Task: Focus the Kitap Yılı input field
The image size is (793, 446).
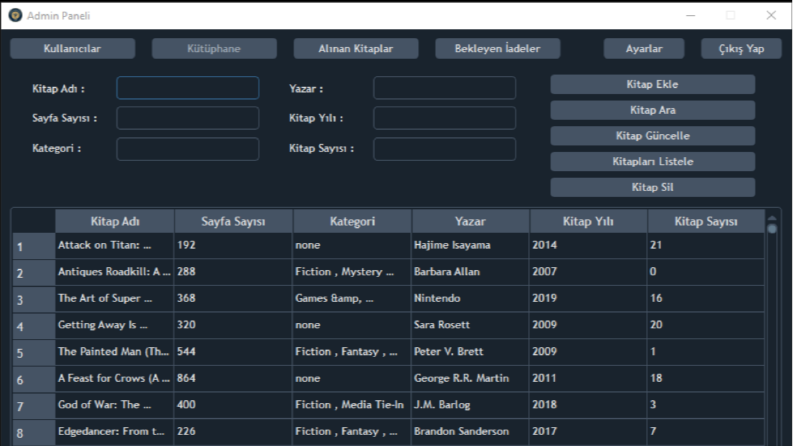Action: tap(445, 118)
